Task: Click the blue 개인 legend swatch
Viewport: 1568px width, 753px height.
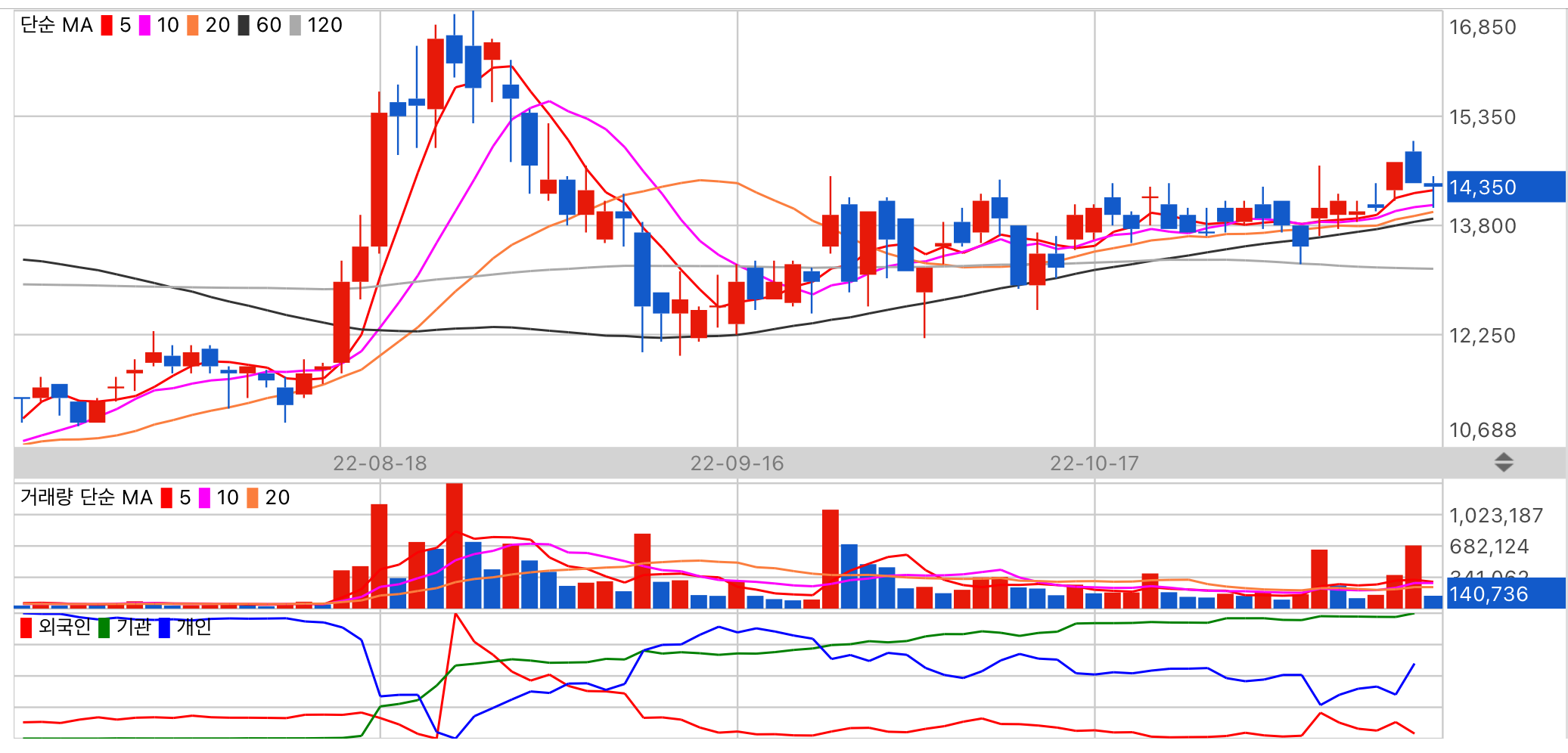Action: pos(164,627)
